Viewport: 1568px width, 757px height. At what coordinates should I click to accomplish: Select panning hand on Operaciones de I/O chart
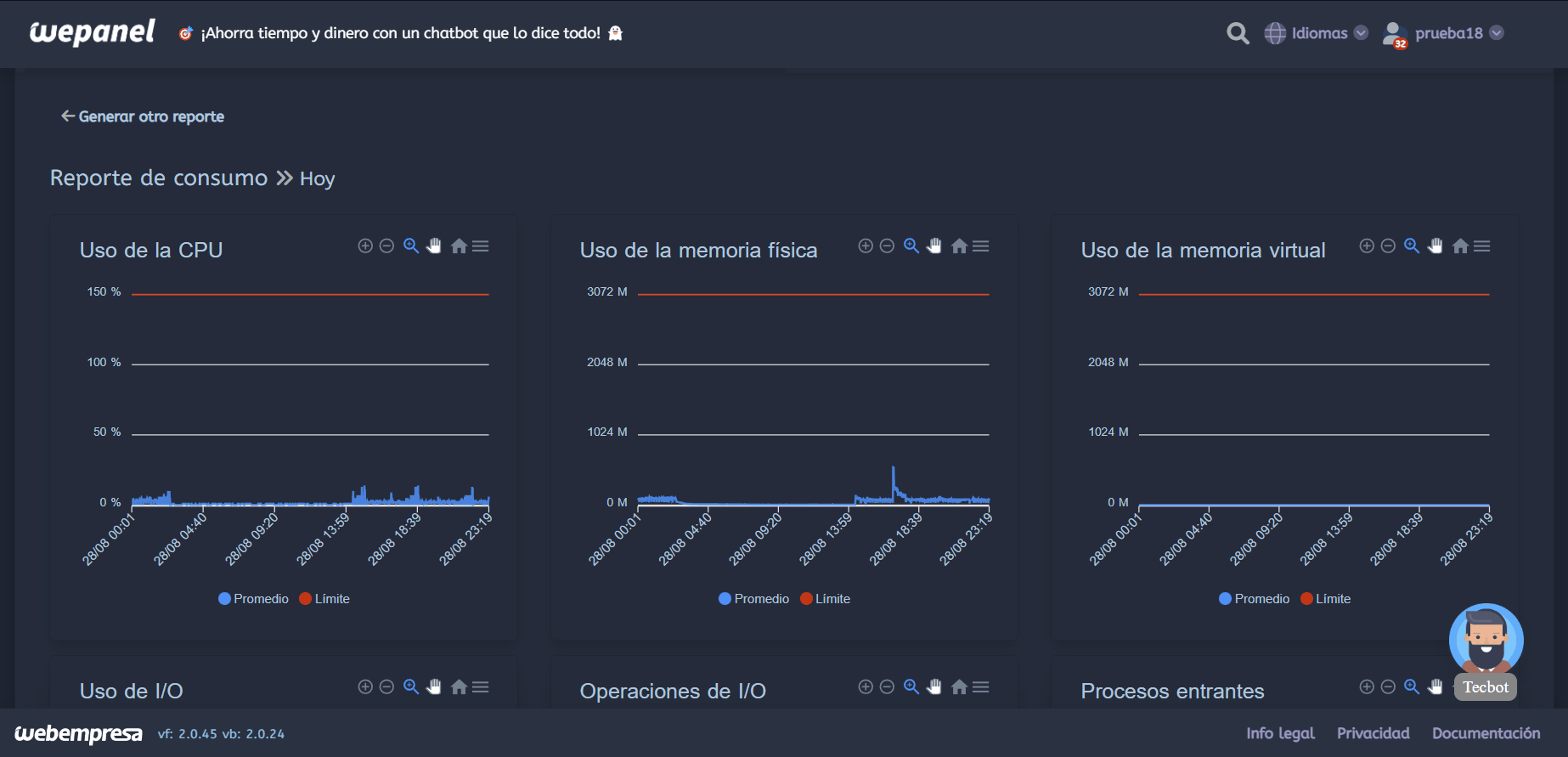point(934,687)
